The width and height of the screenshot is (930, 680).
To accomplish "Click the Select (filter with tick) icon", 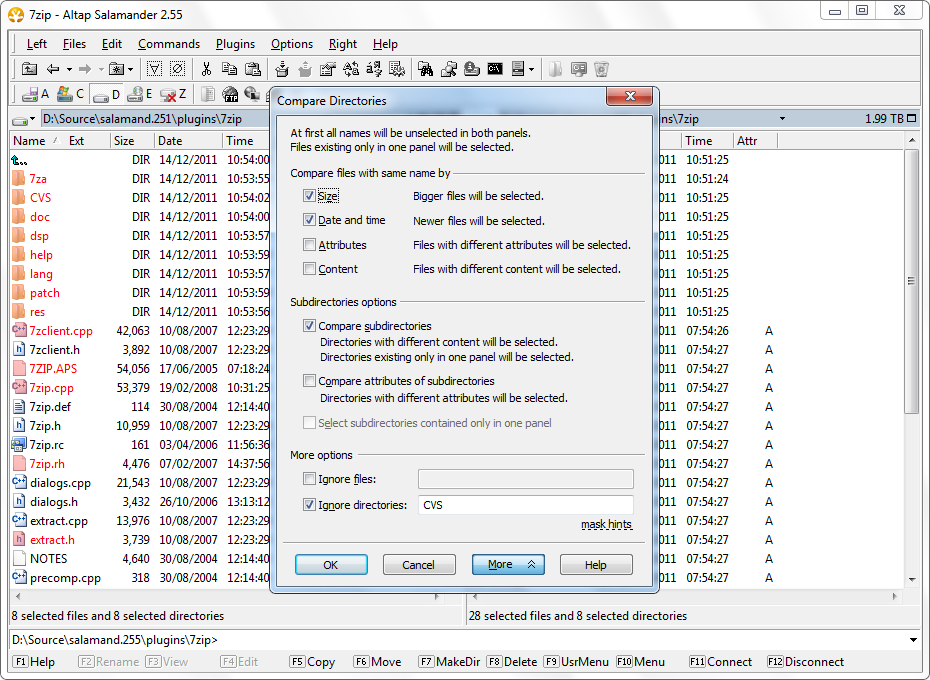I will point(154,69).
